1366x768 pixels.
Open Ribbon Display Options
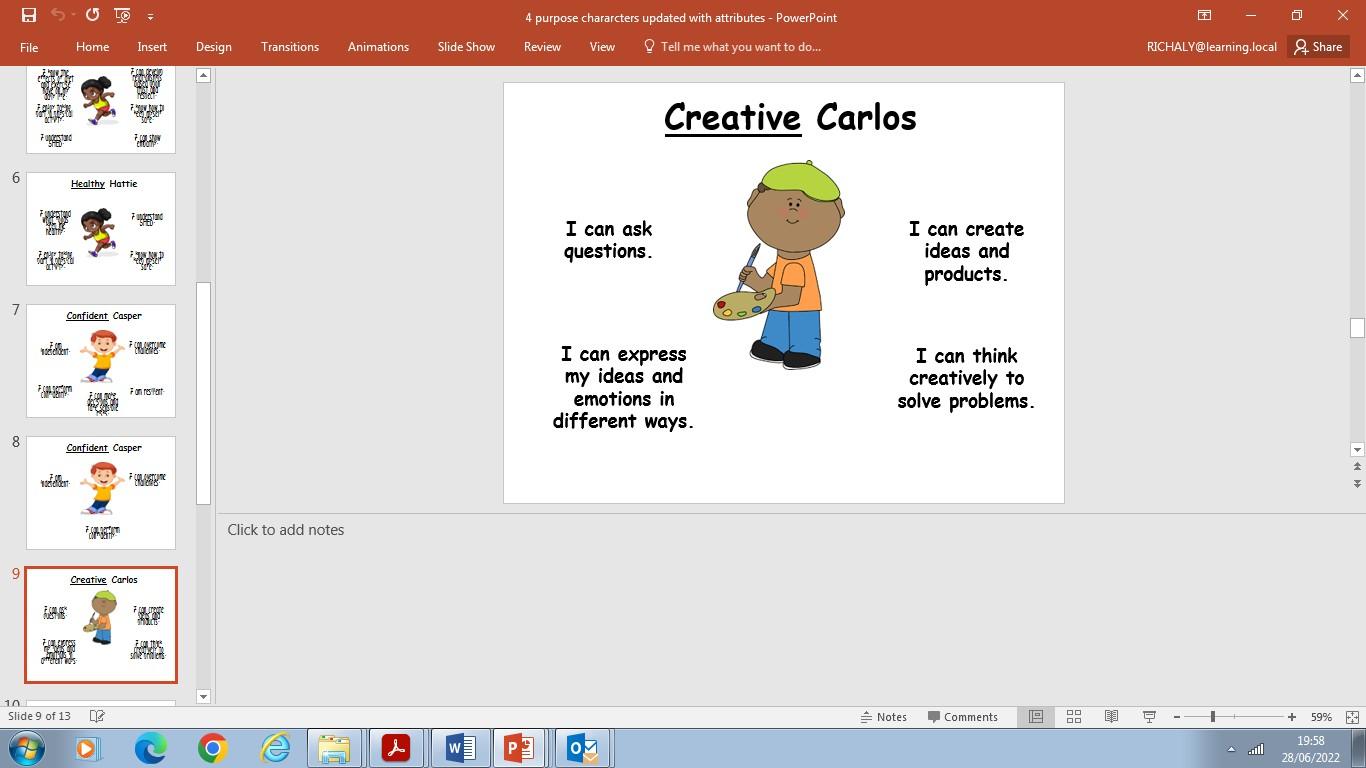click(1204, 15)
